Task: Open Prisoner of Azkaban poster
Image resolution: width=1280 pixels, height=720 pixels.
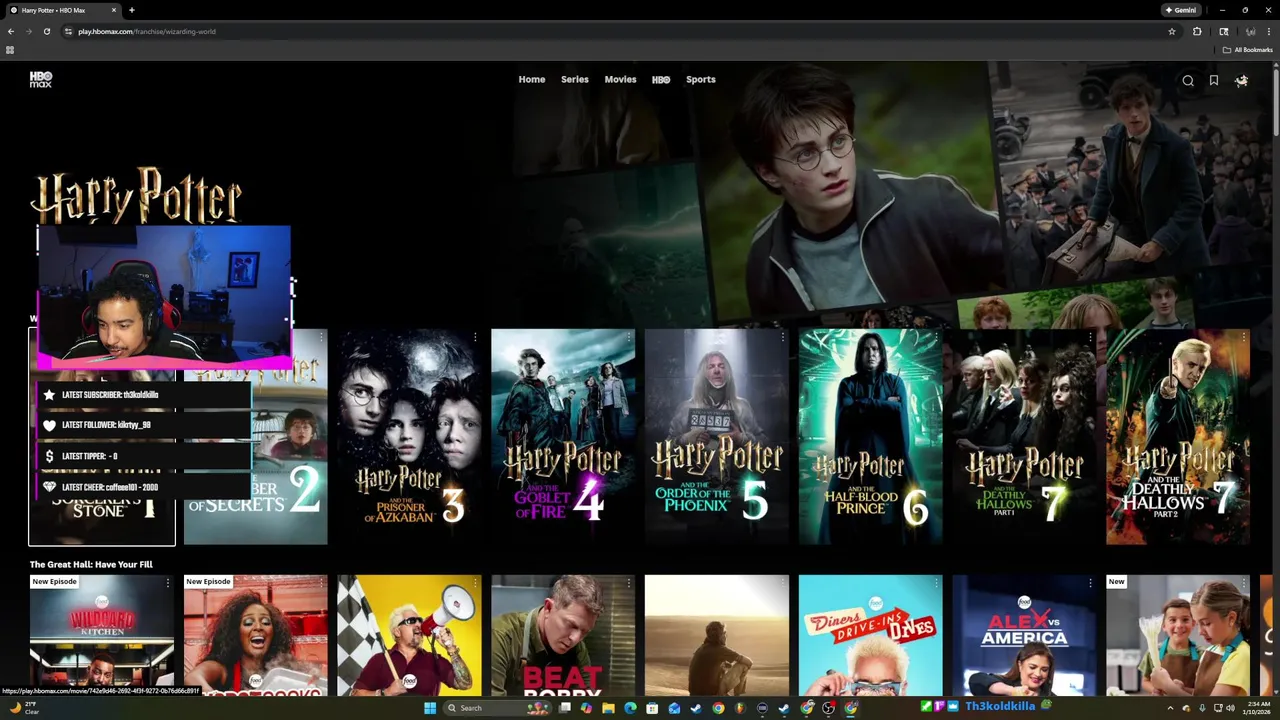Action: 409,437
